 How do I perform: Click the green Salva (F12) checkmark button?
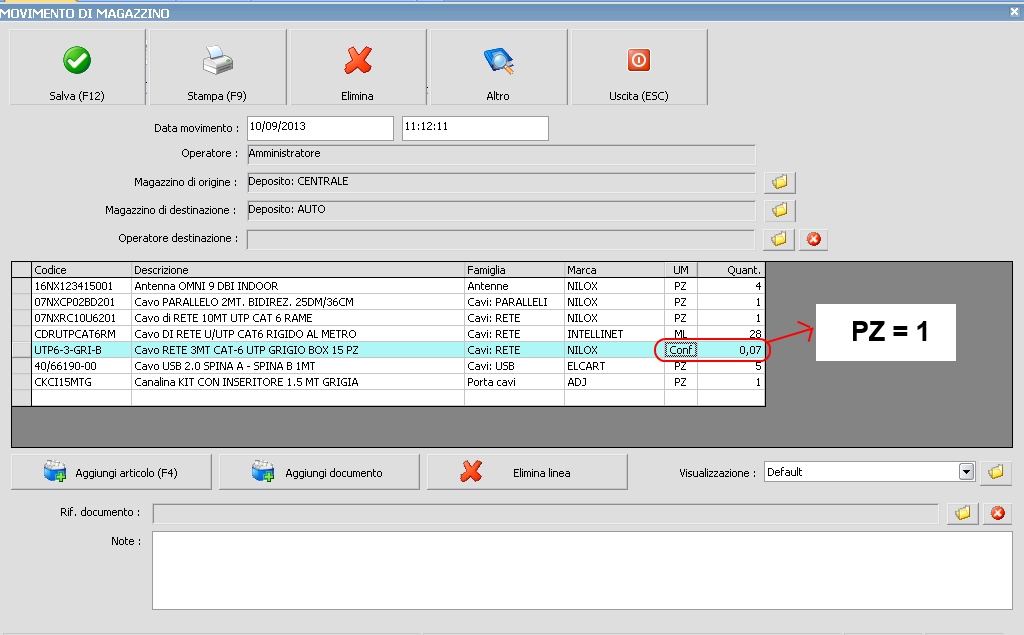(77, 67)
